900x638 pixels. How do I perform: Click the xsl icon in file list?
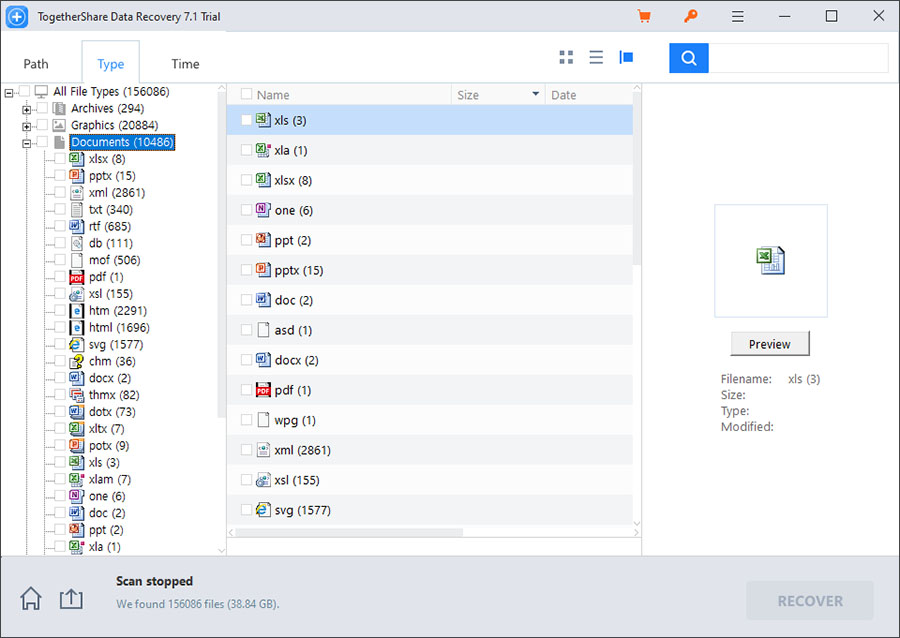[x=263, y=480]
